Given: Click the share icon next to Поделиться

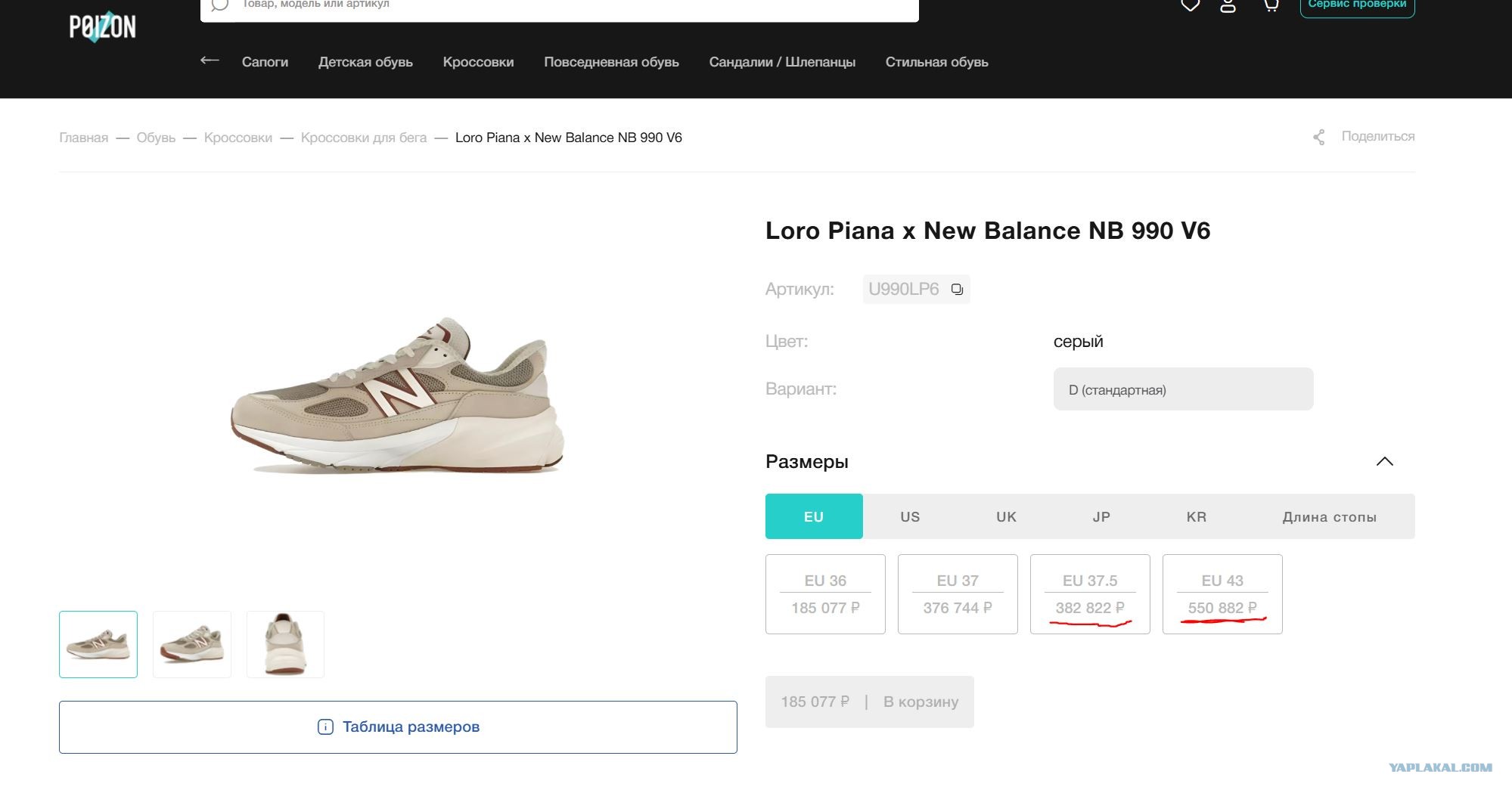Looking at the screenshot, I should click(x=1318, y=137).
